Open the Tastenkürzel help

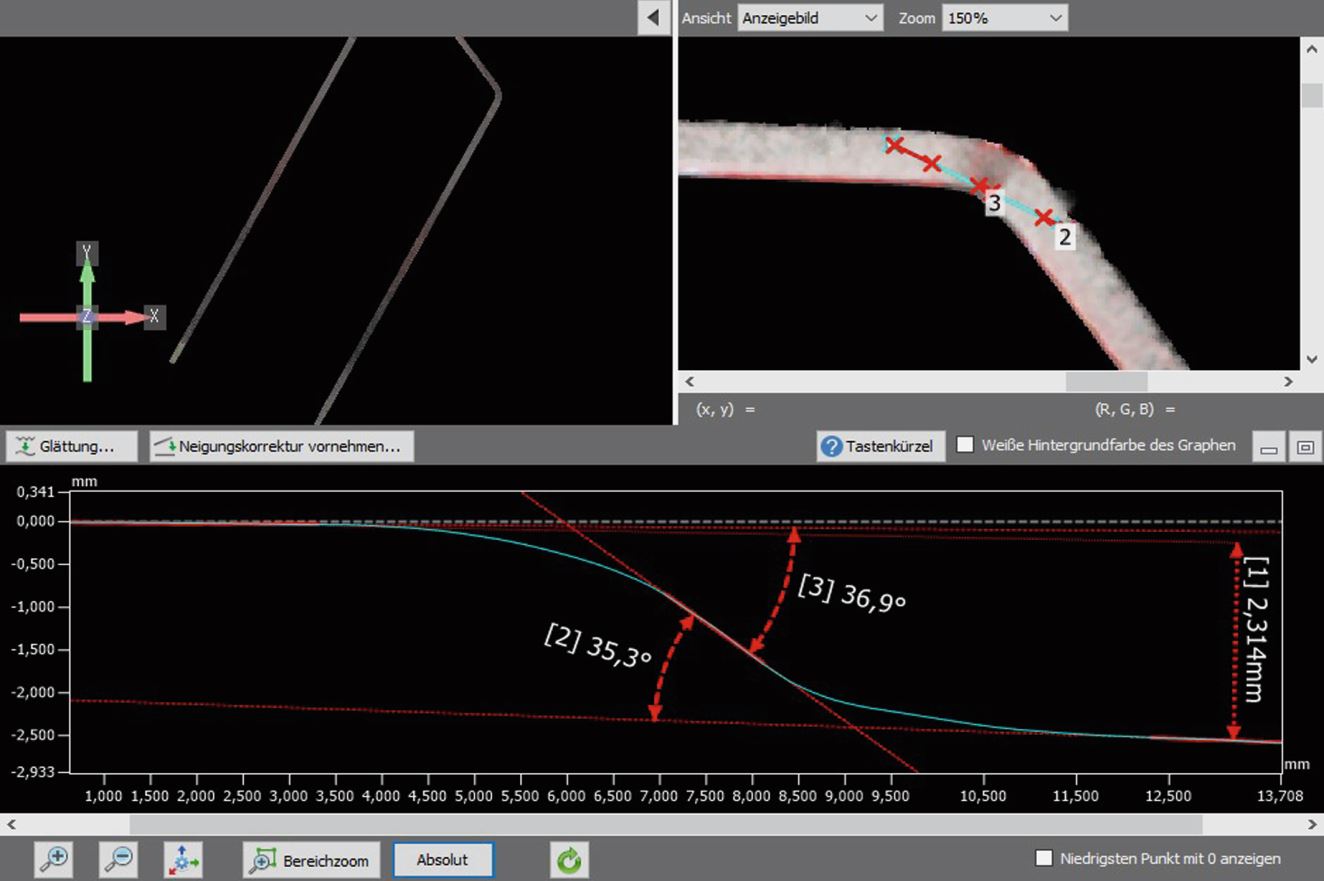(x=880, y=446)
